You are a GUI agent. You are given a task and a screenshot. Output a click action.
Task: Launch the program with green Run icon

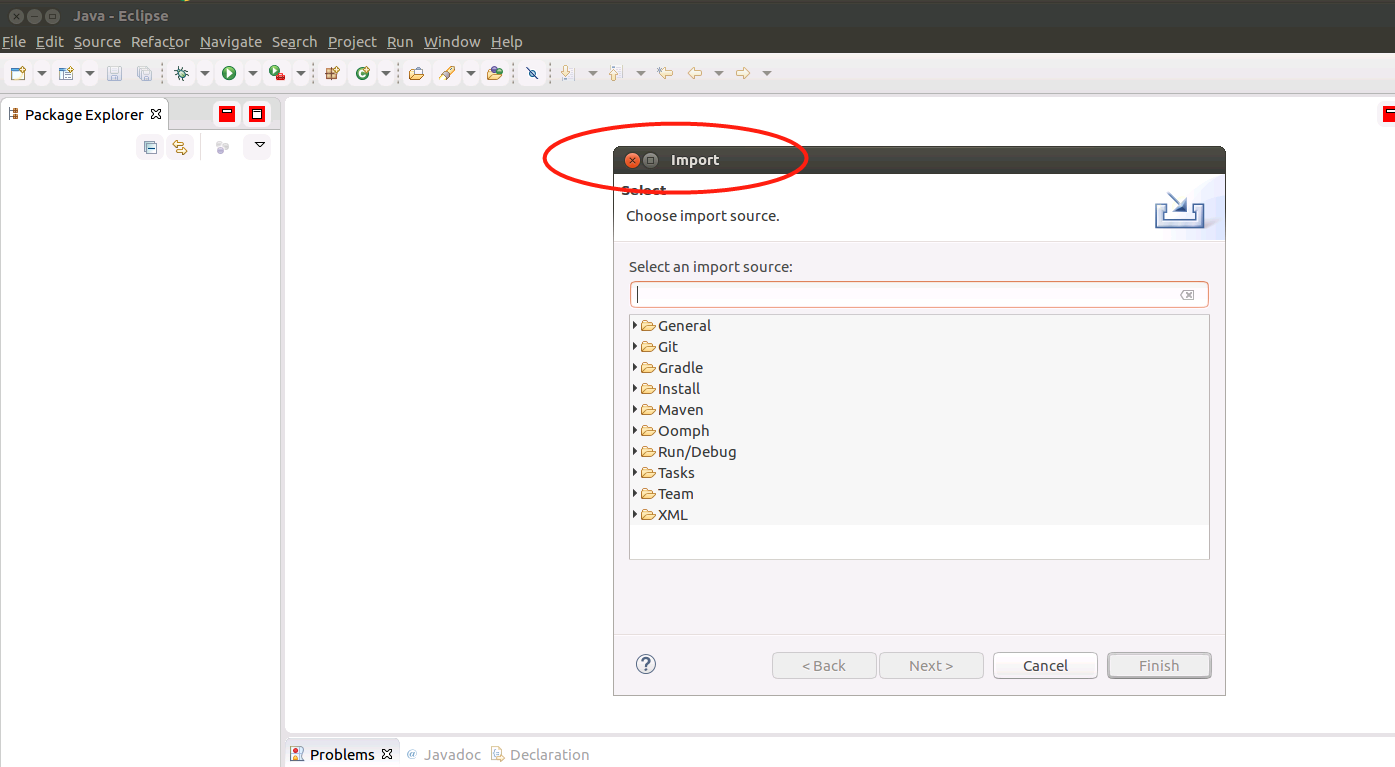pyautogui.click(x=229, y=73)
